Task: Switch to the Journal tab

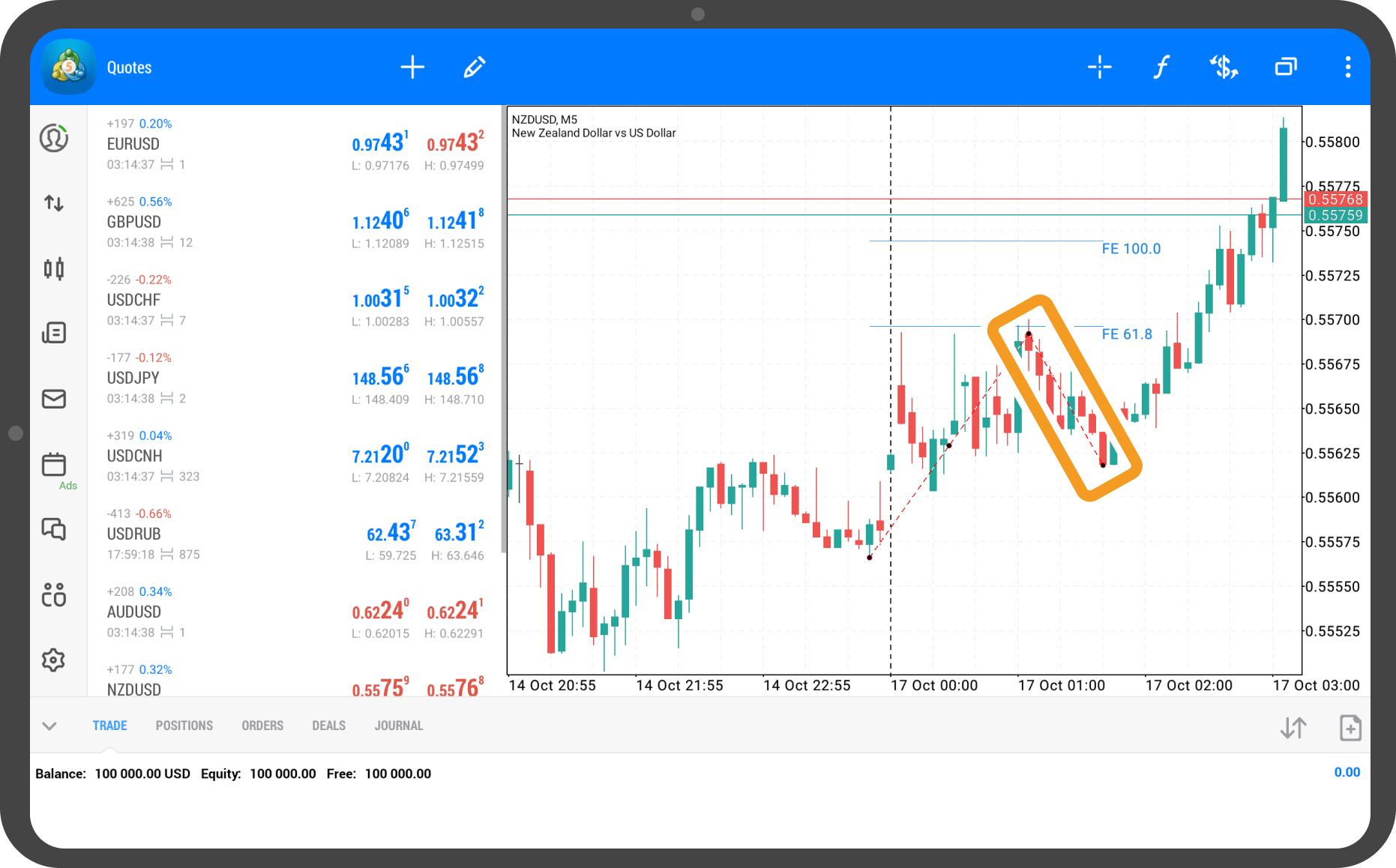Action: 398,726
